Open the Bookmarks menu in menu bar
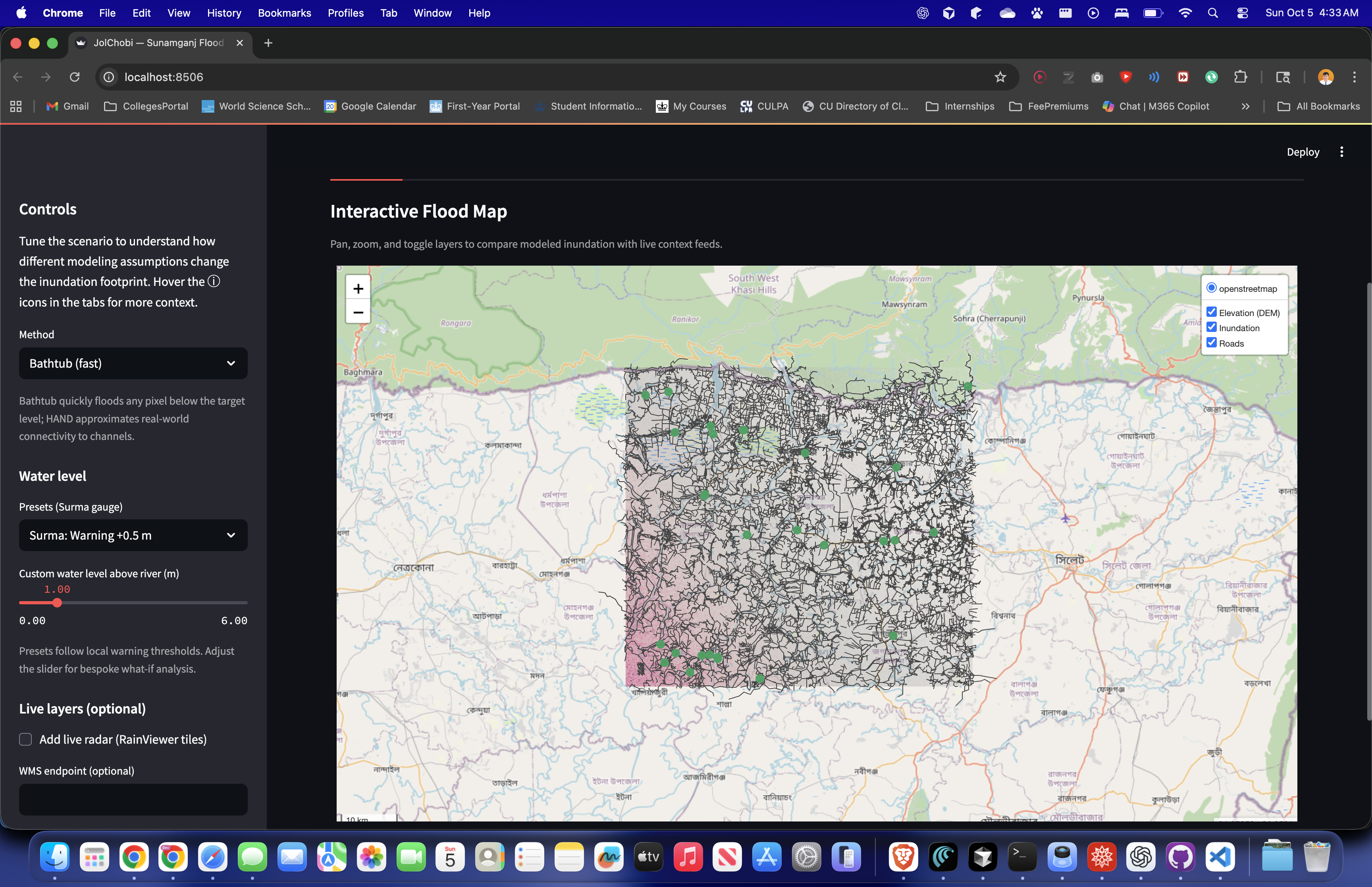 [x=284, y=13]
